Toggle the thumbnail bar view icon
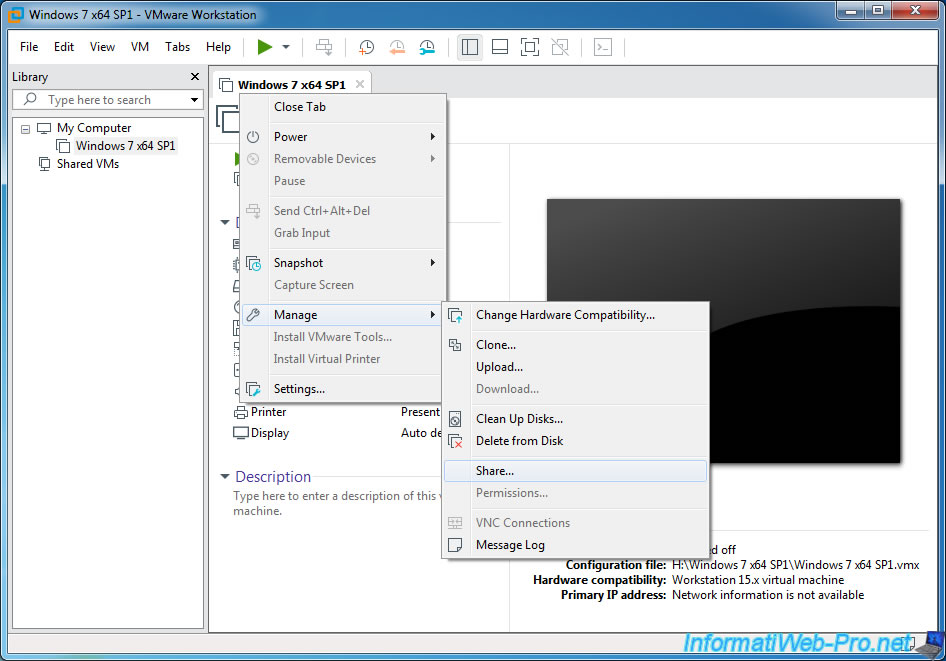This screenshot has height=661, width=946. tap(500, 47)
